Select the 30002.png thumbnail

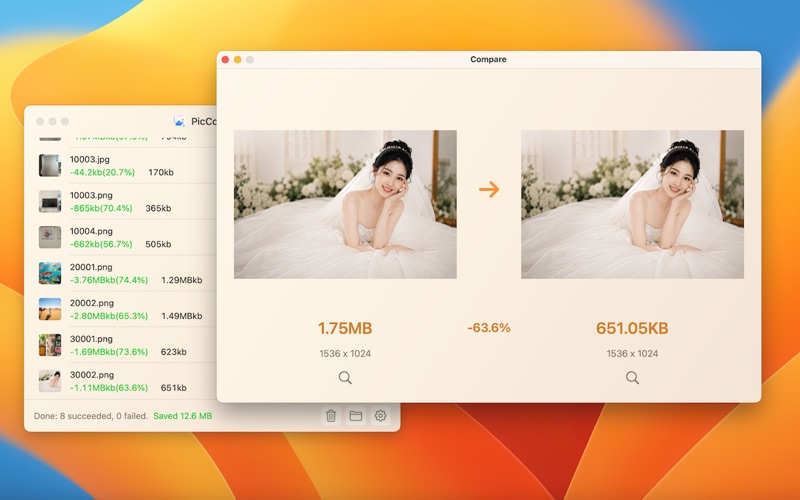point(50,381)
